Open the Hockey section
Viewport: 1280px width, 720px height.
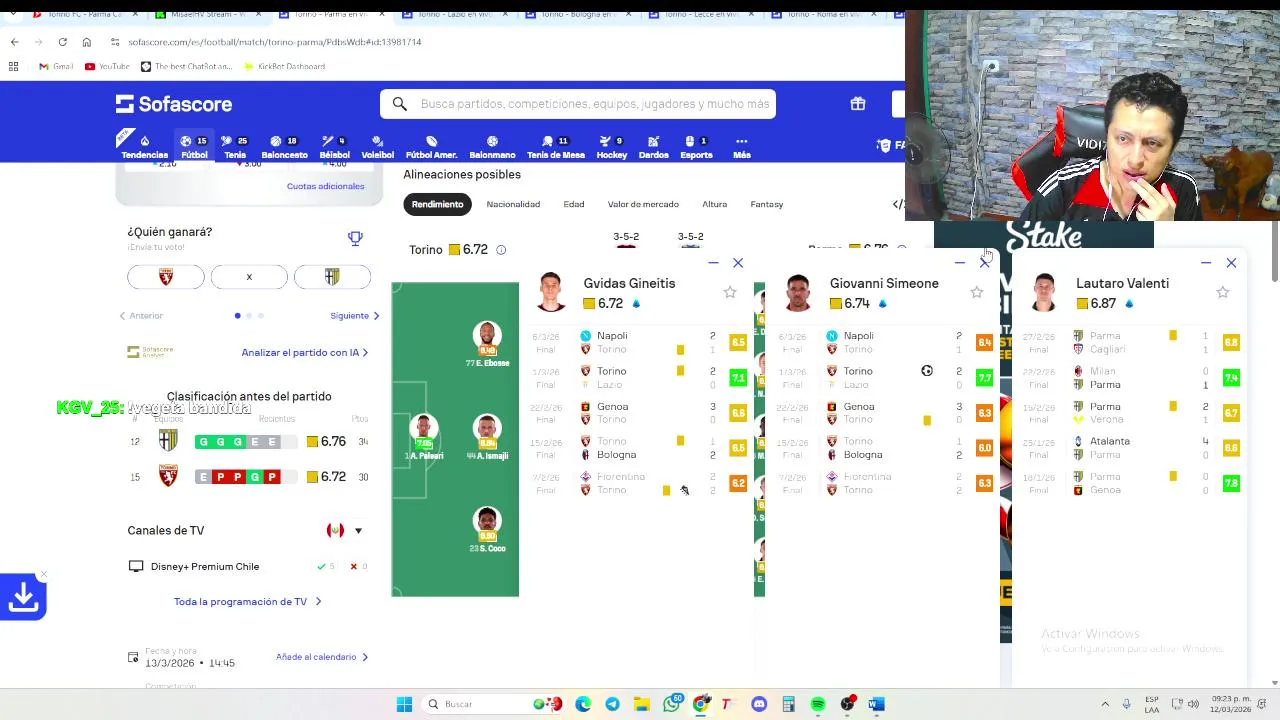[611, 147]
